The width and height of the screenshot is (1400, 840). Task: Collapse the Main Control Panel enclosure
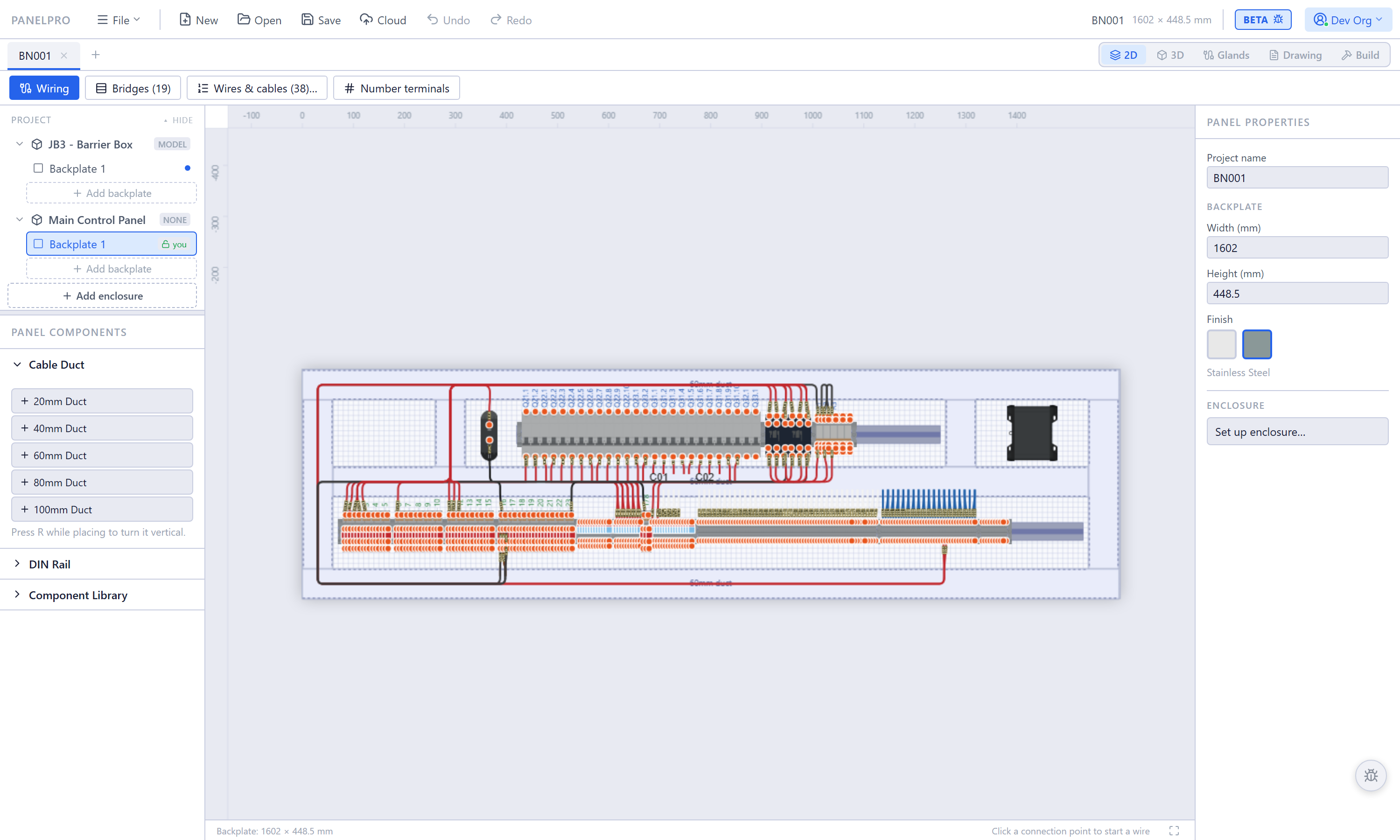(19, 219)
